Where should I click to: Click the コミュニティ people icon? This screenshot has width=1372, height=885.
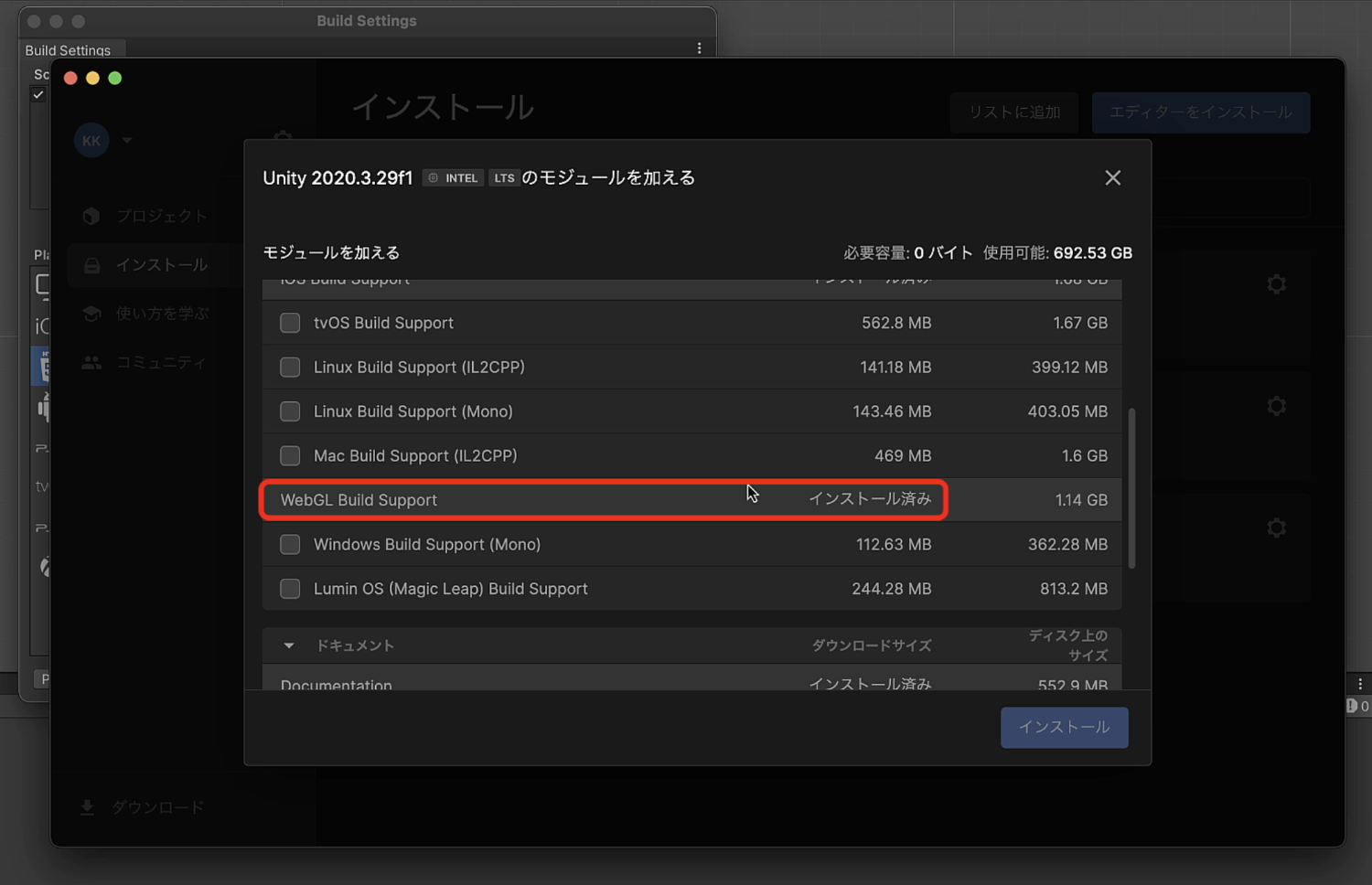pyautogui.click(x=91, y=362)
